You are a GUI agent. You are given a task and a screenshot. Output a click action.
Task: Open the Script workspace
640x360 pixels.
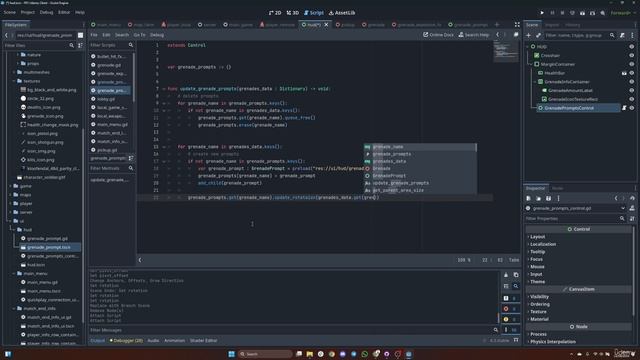click(314, 13)
